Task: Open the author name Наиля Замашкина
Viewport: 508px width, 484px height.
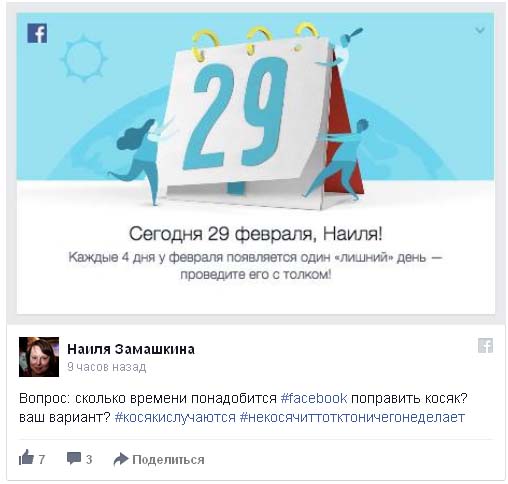Action: [x=131, y=349]
